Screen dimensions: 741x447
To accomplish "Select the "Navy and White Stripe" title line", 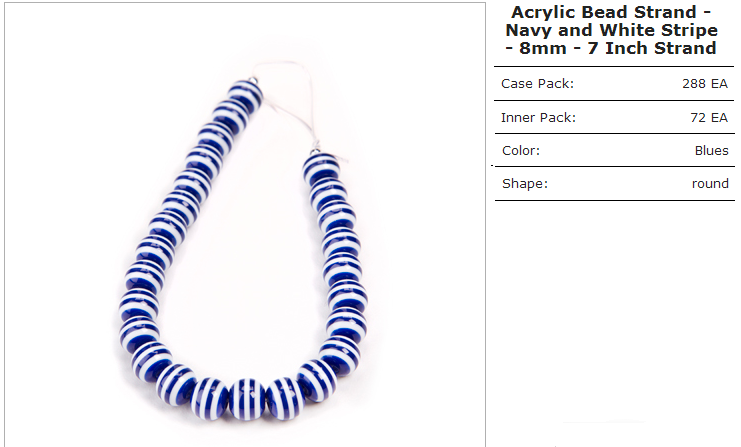I will 611,30.
